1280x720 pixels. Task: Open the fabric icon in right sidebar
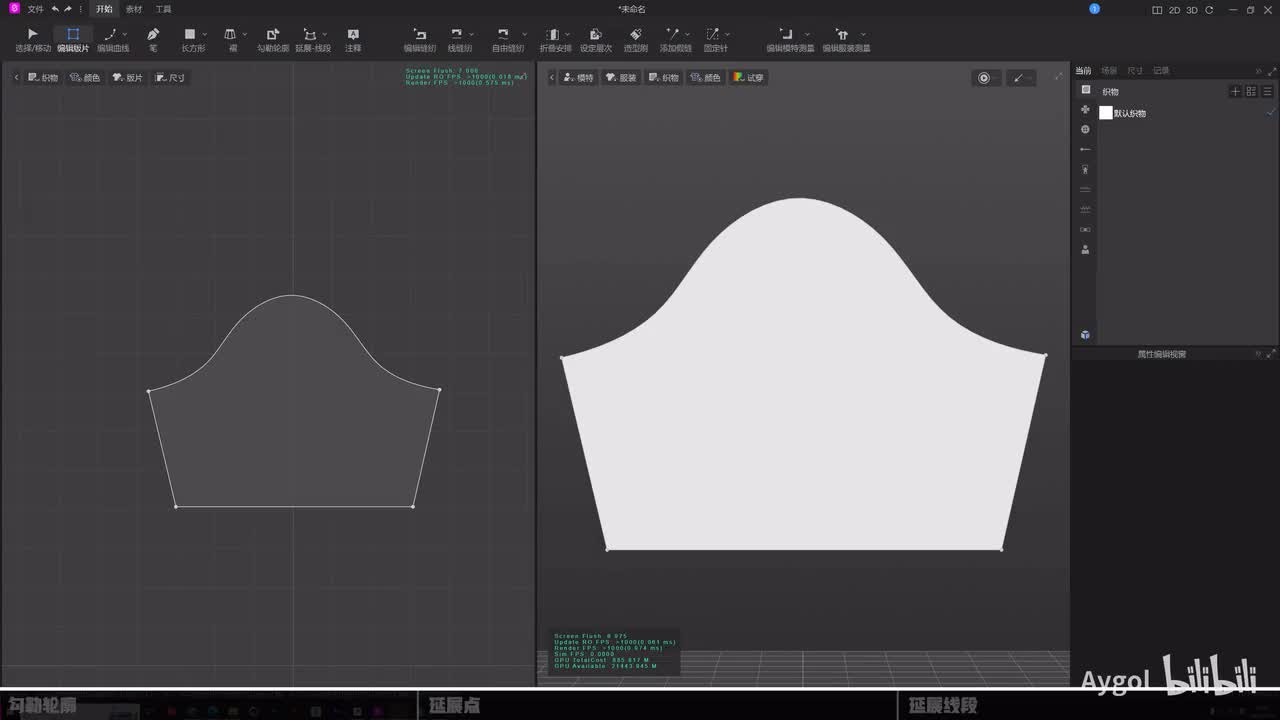[x=1085, y=90]
